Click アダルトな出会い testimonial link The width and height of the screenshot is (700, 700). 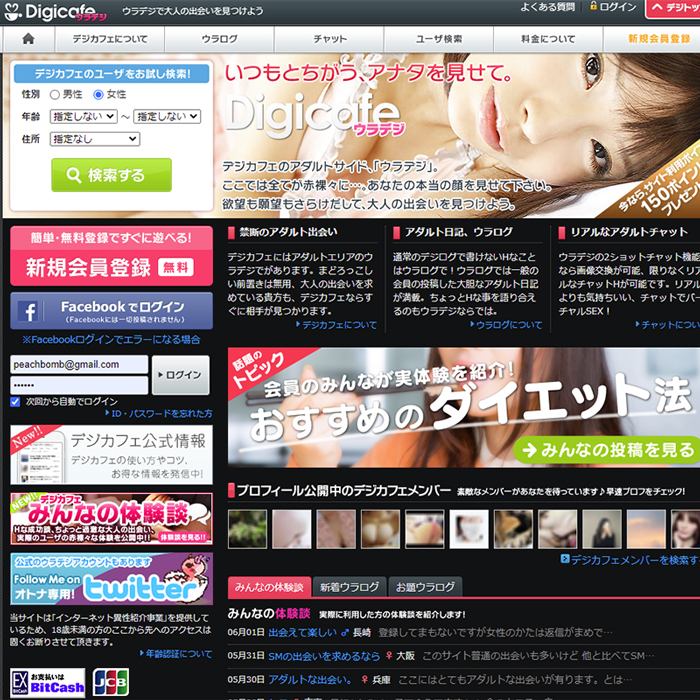(310, 680)
